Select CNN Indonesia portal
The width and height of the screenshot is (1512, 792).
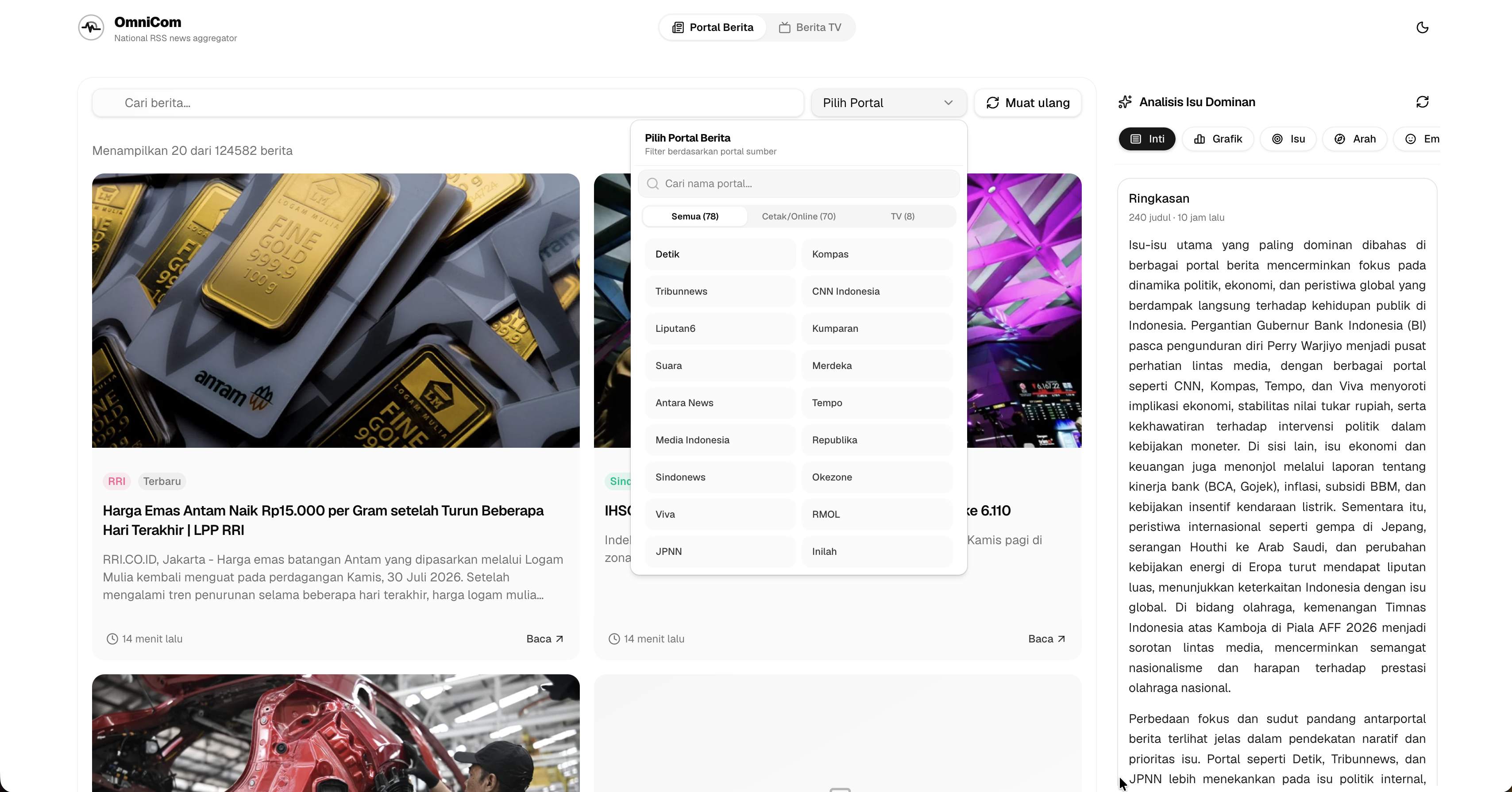point(877,292)
